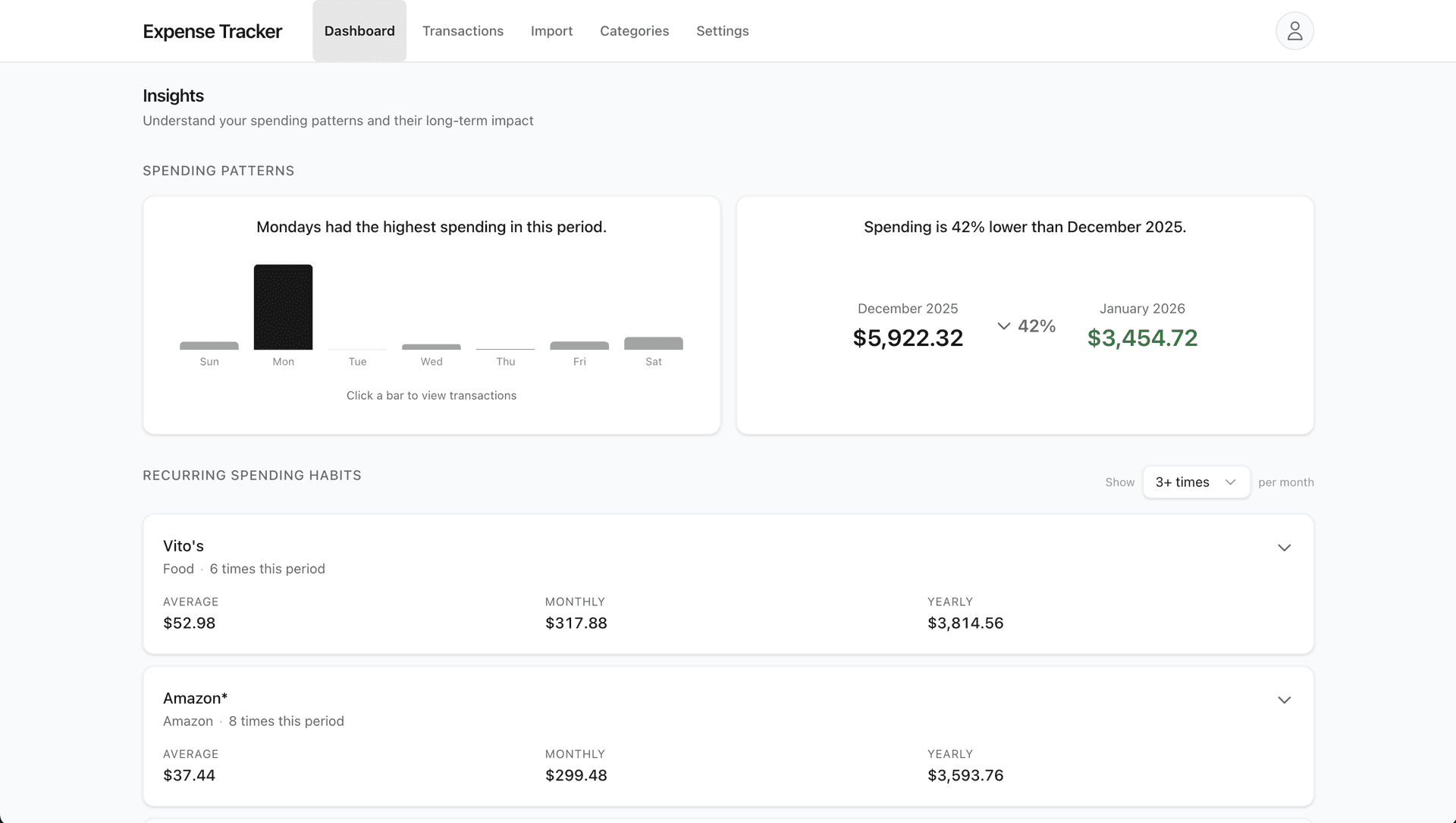Click the Monday bar in spending chart

[283, 307]
